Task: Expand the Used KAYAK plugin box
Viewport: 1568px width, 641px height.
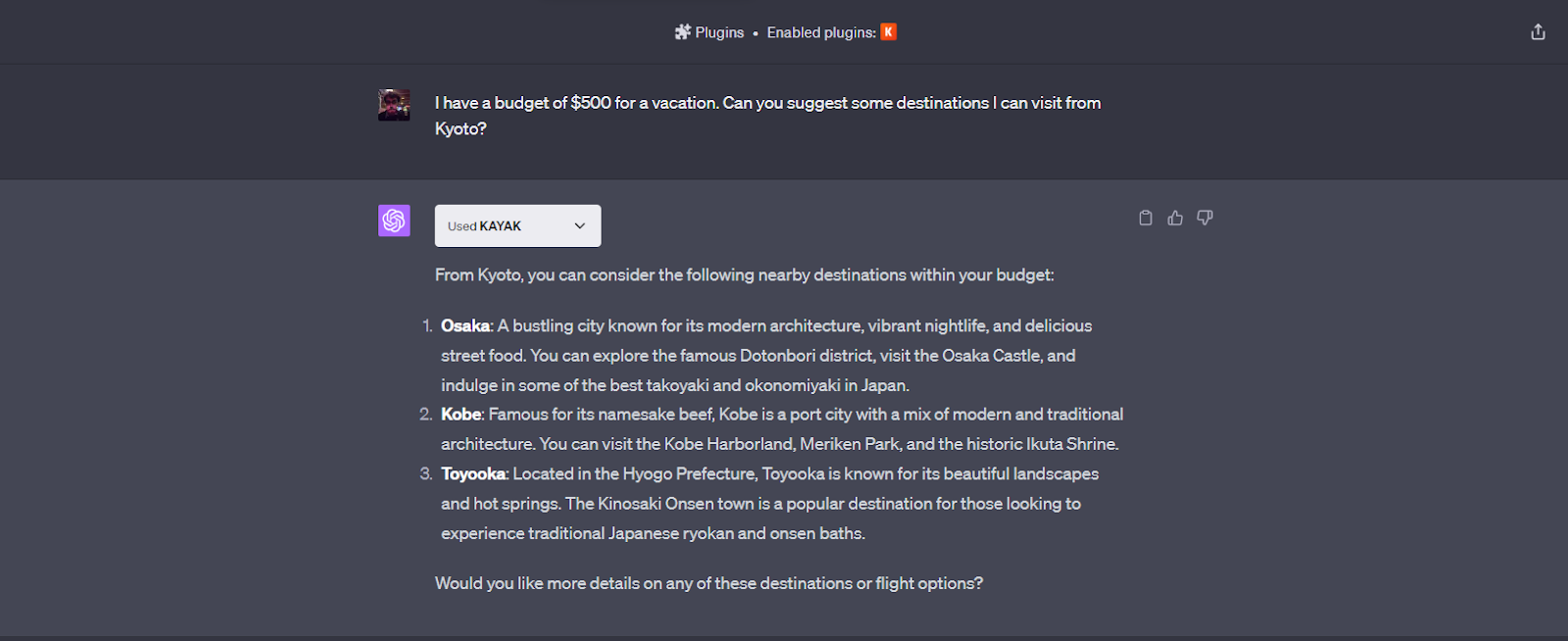Action: [x=517, y=225]
